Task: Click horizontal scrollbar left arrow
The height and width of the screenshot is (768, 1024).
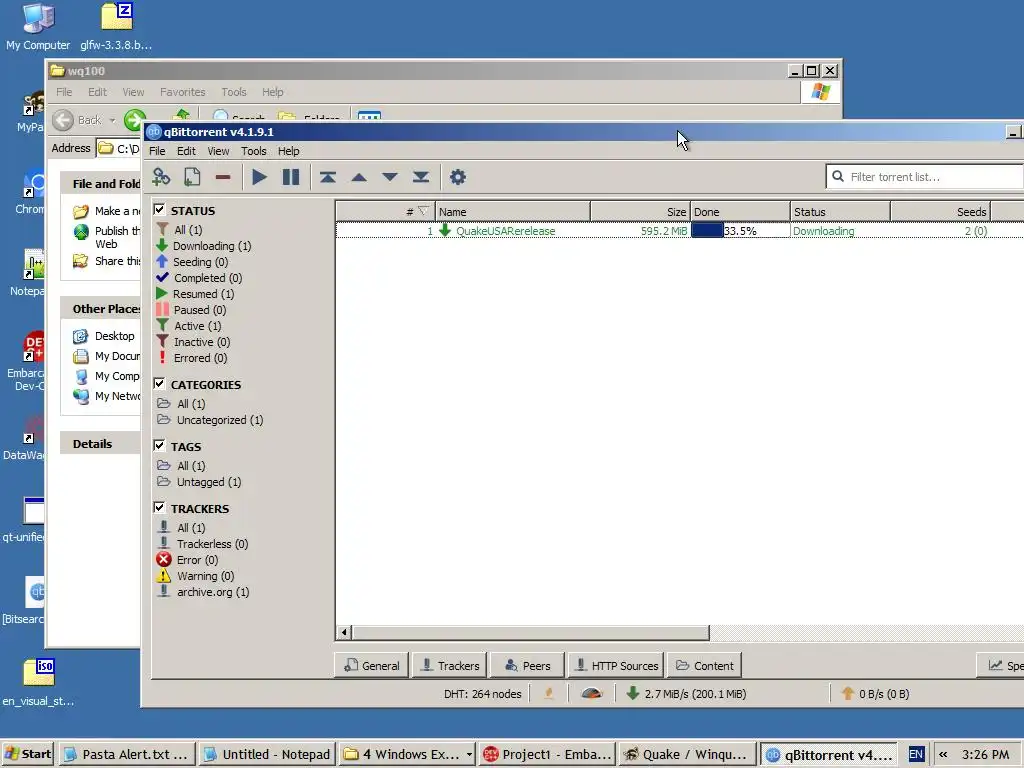Action: (x=344, y=632)
